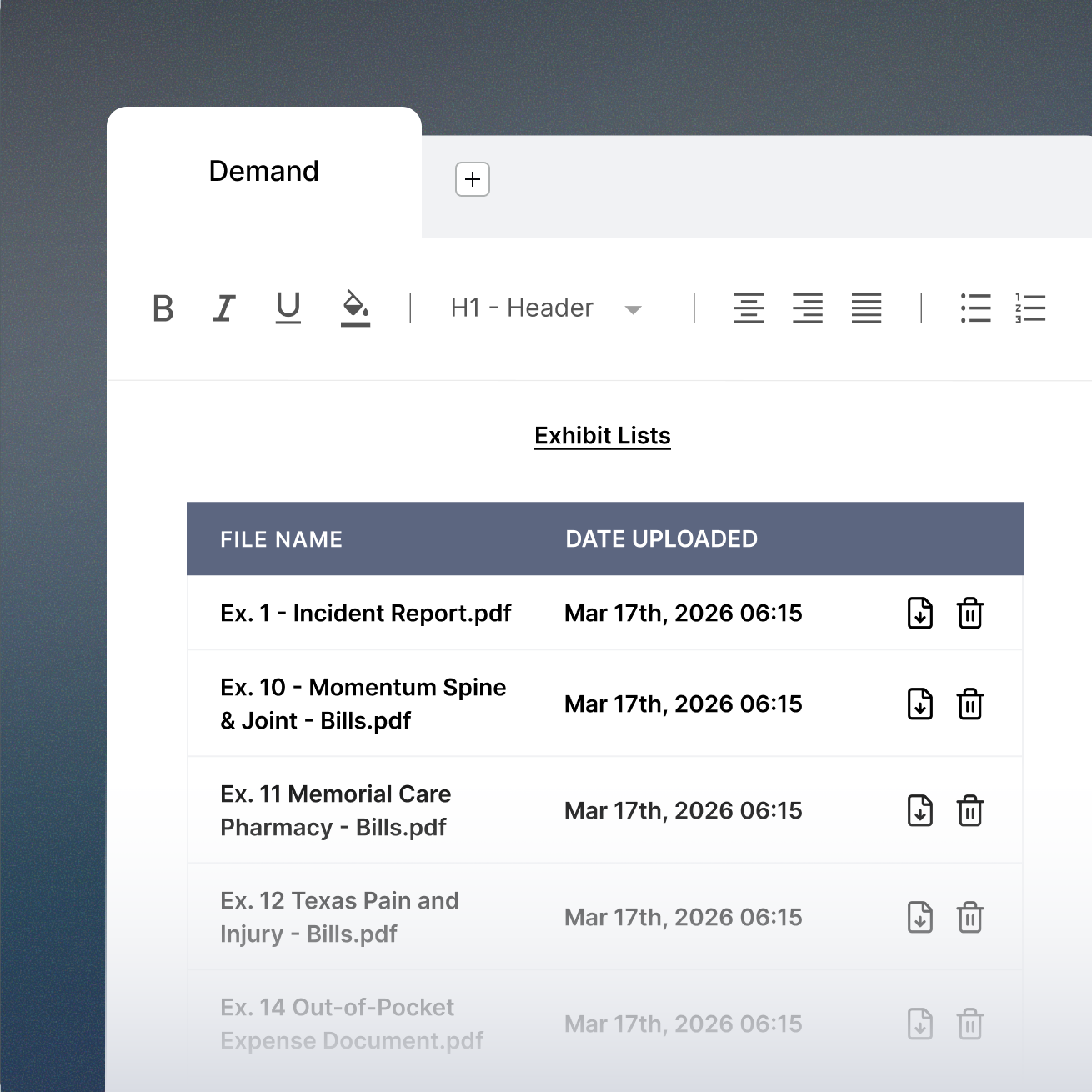
Task: Center align the text
Action: (749, 308)
